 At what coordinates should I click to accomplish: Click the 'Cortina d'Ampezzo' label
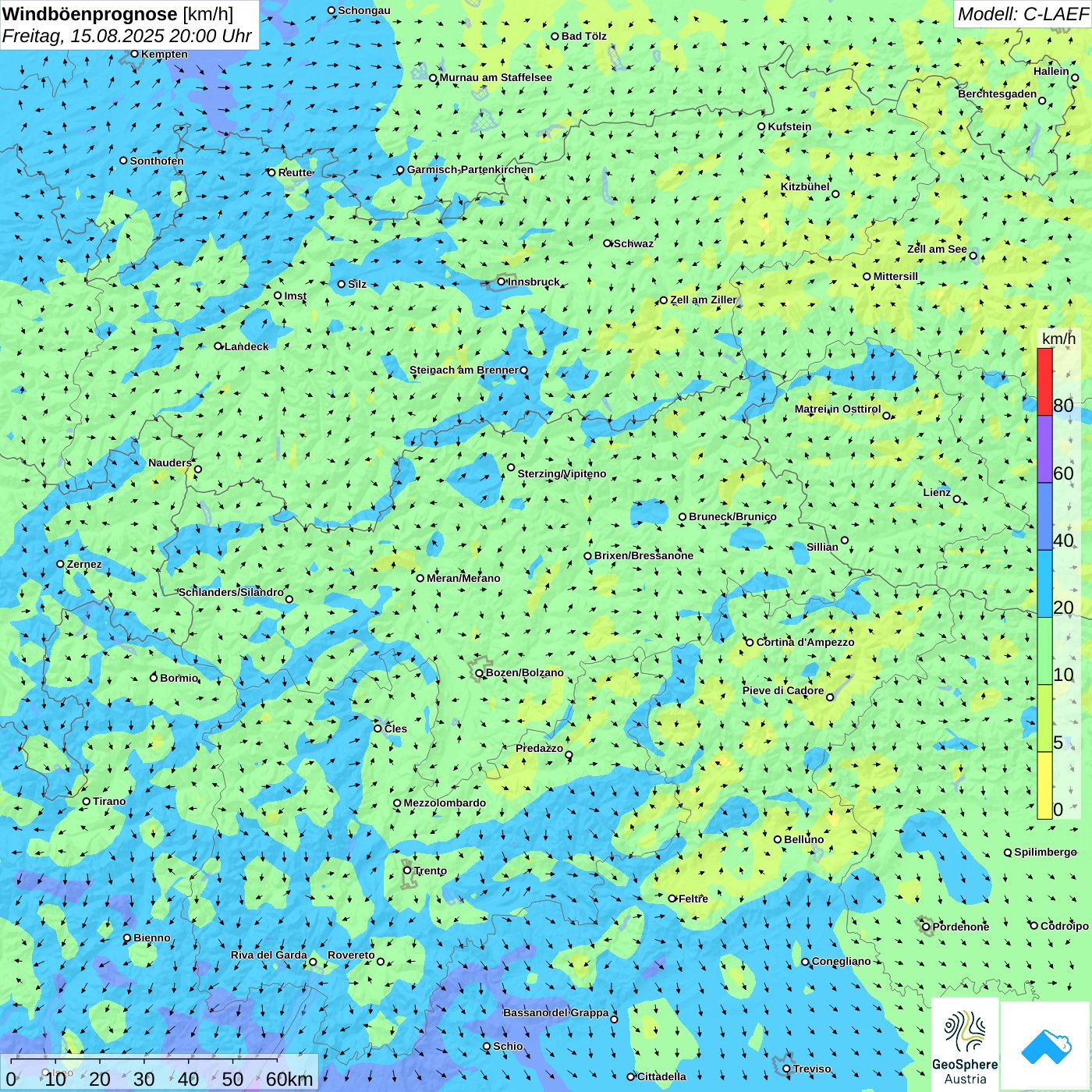805,642
